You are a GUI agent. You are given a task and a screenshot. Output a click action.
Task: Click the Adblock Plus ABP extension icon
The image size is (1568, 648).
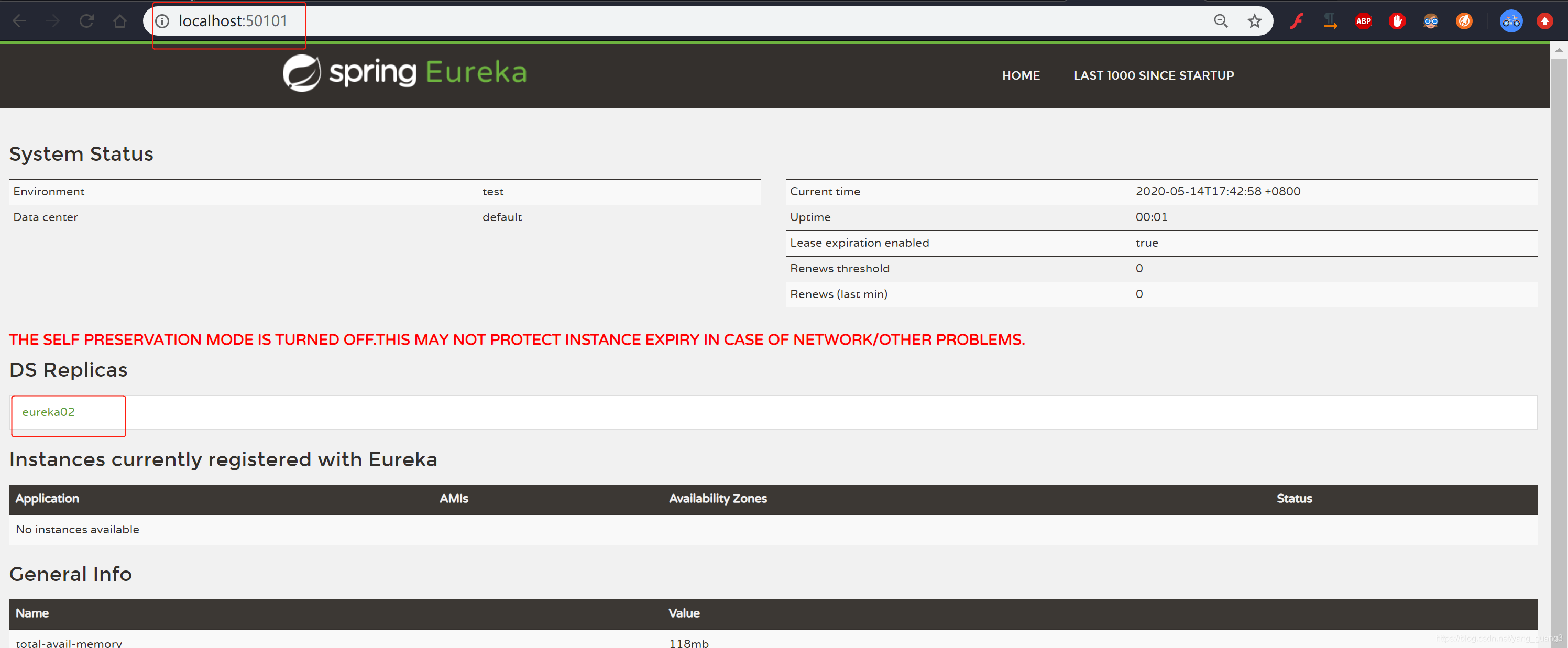(x=1363, y=21)
